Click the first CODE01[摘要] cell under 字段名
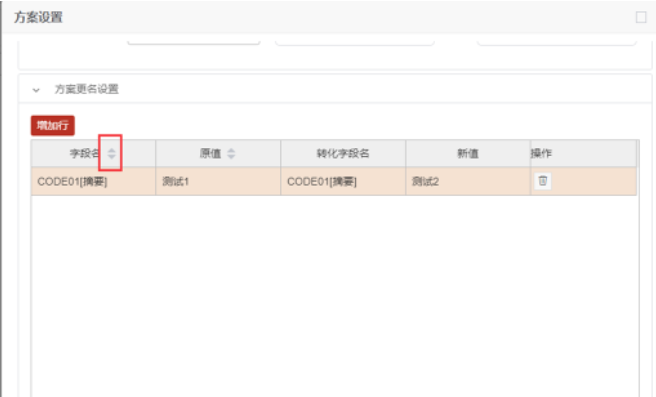Viewport: 656px width, 397px height. point(93,181)
